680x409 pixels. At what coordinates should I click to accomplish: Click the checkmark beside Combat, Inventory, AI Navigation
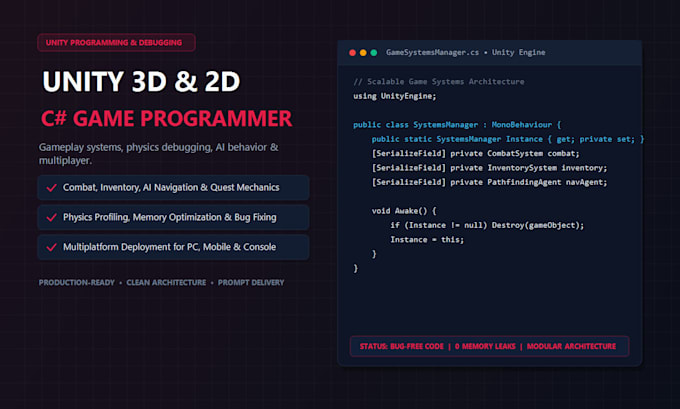[x=52, y=188]
